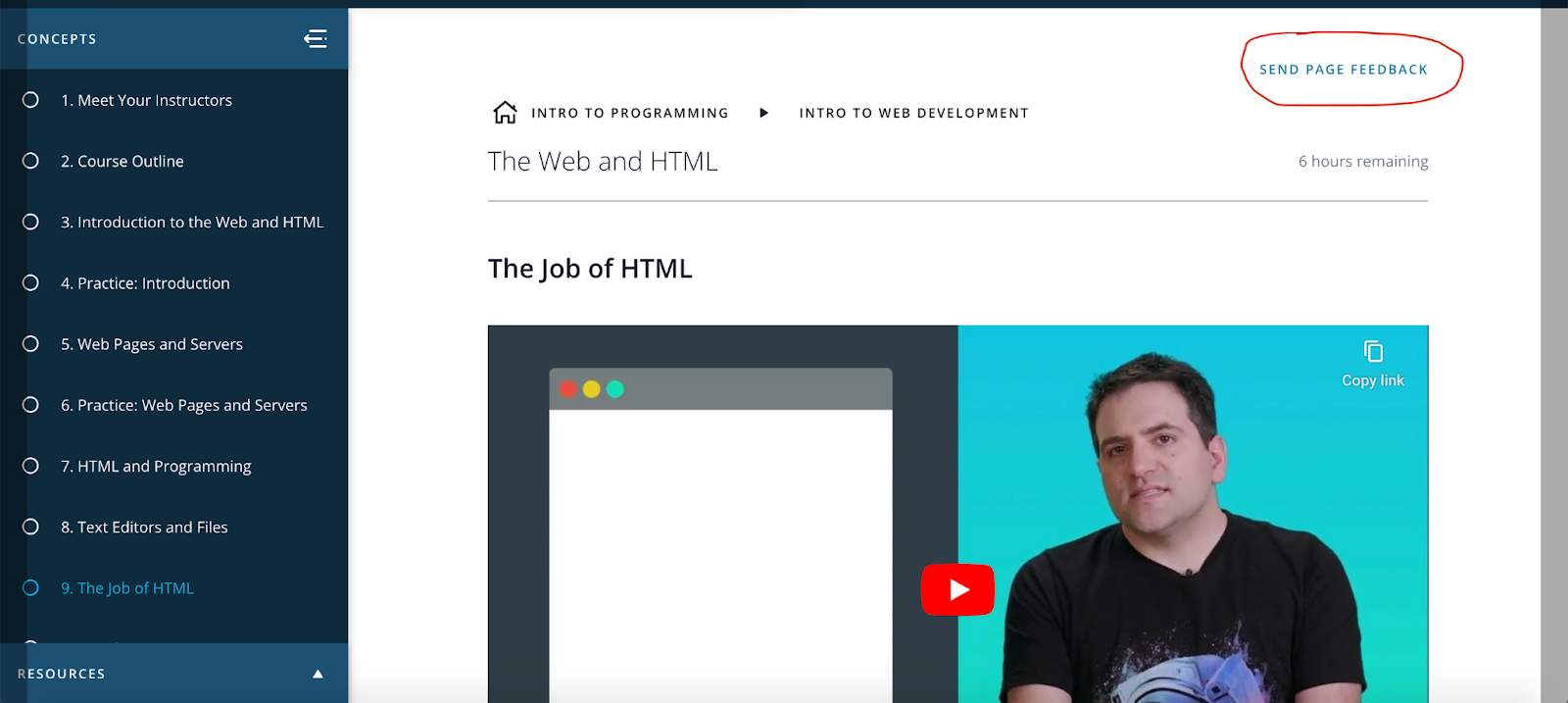The image size is (1568, 703).
Task: Click the Copy link icon on the video
Action: pyautogui.click(x=1373, y=351)
